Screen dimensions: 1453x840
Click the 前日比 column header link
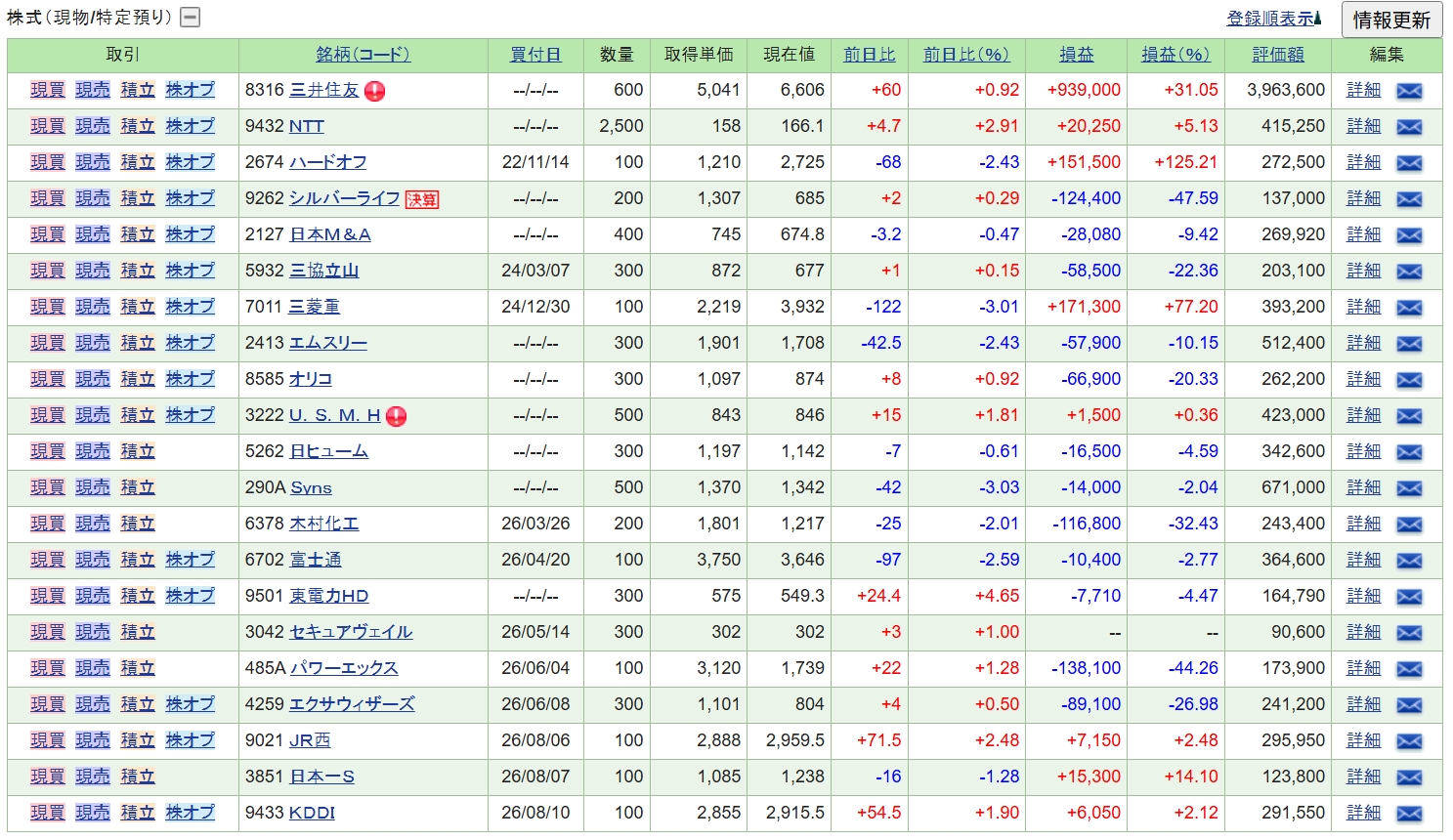coord(870,55)
